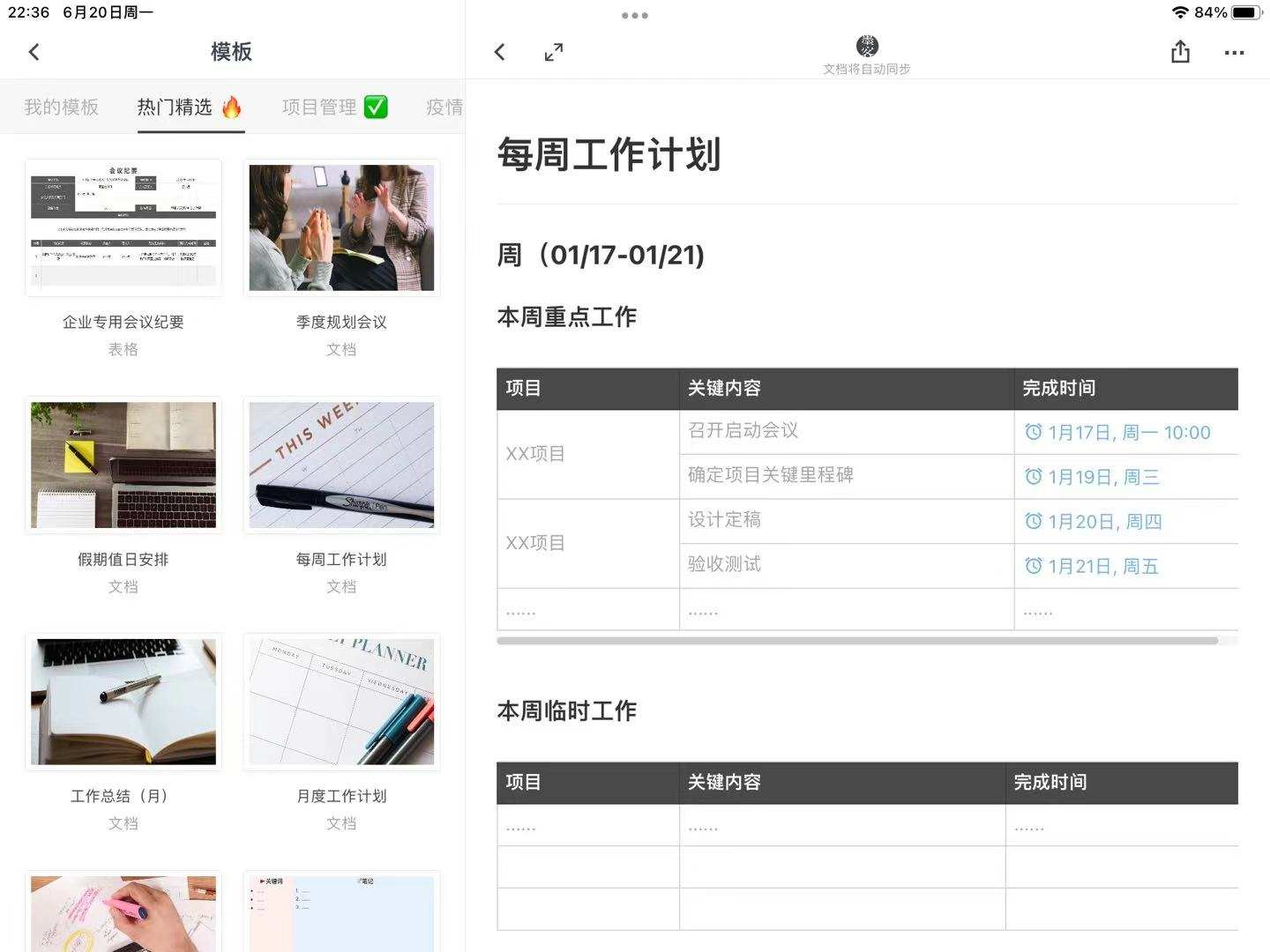The height and width of the screenshot is (952, 1270).
Task: Open the 疫情 template category tab
Action: click(444, 106)
